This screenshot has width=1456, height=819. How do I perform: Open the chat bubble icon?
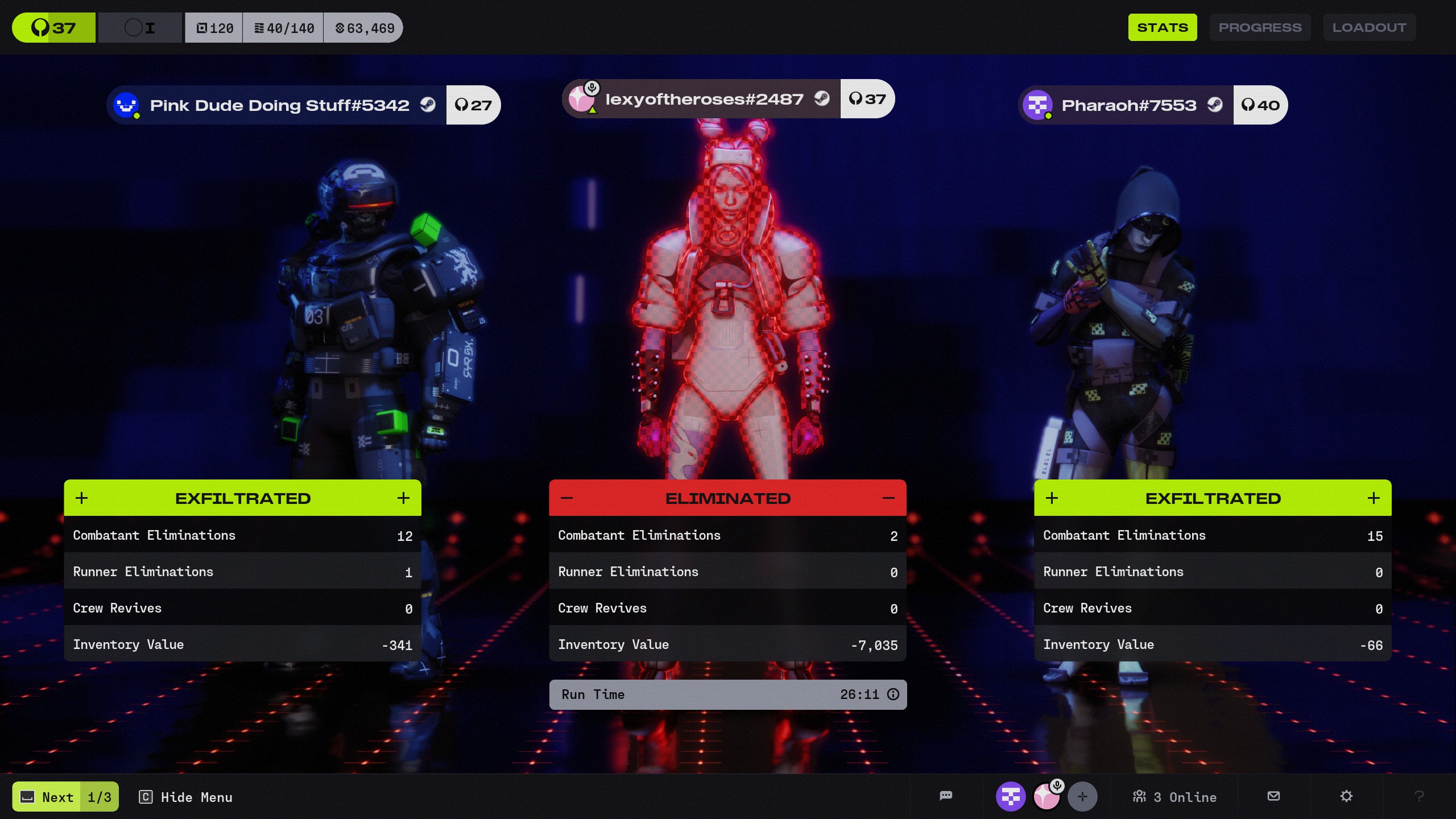click(x=946, y=796)
